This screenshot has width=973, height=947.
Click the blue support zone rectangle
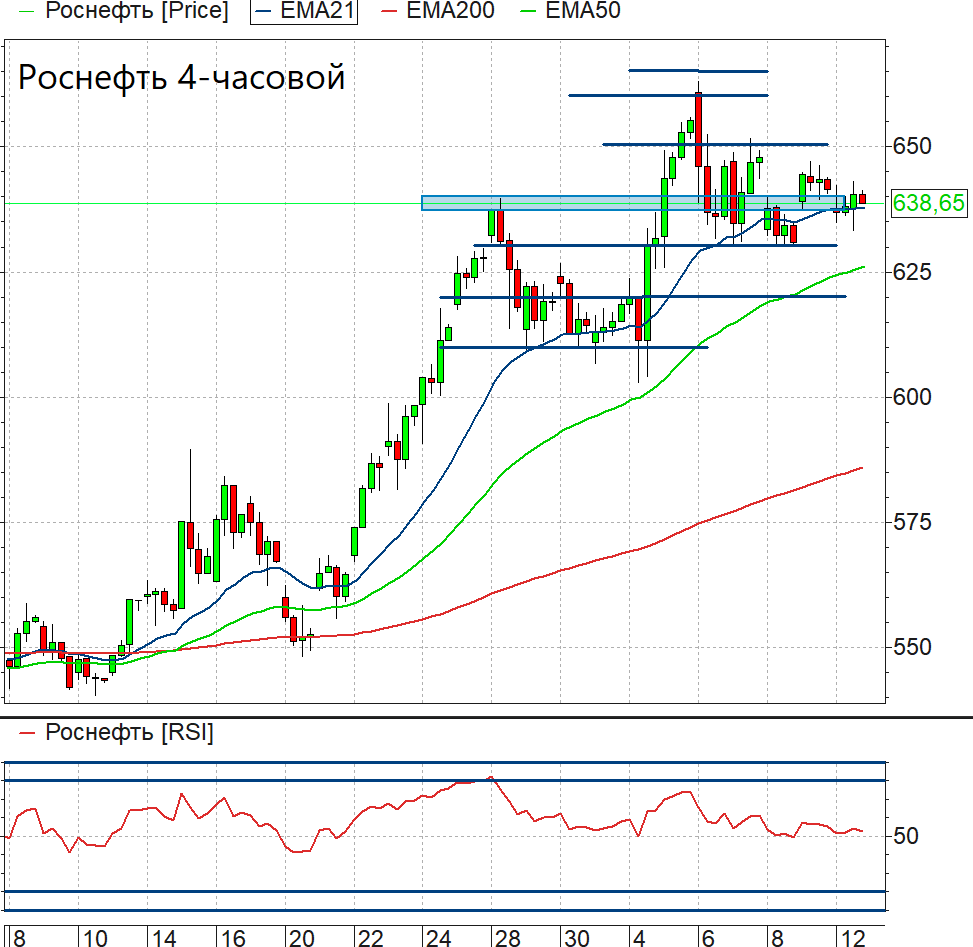click(x=633, y=203)
